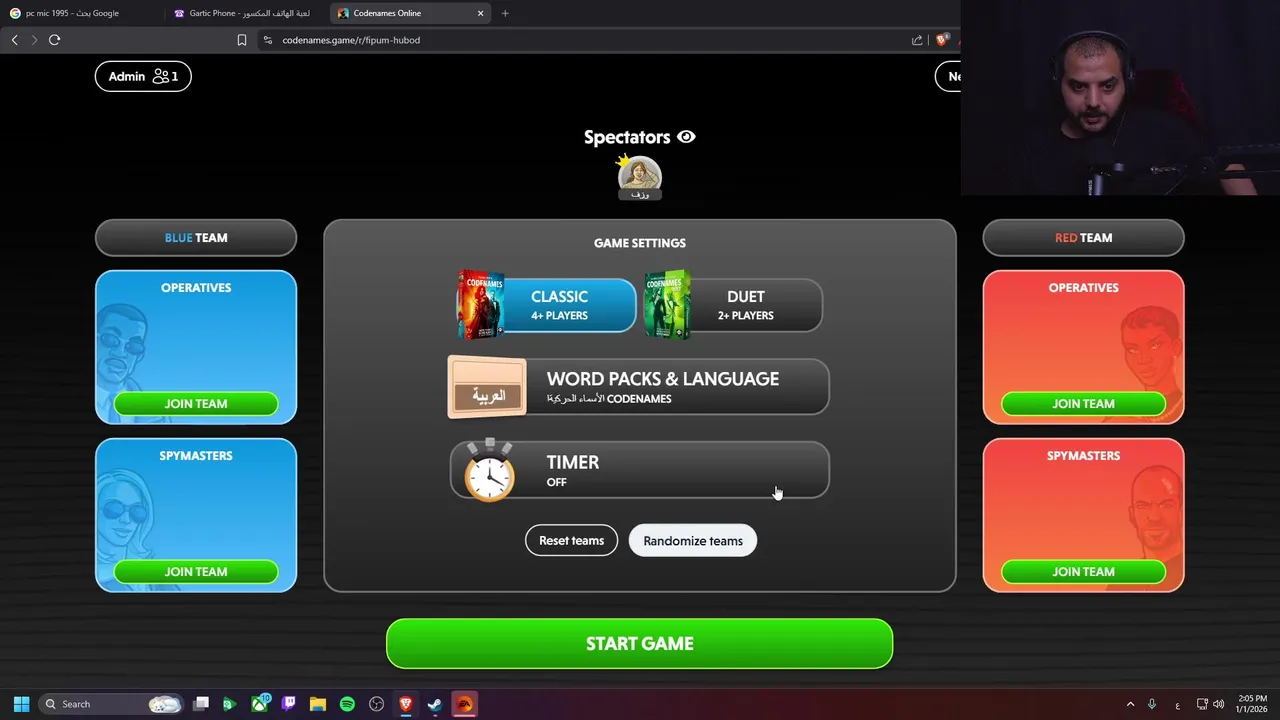This screenshot has height=720, width=1280.
Task: Switch input language in tray
Action: click(x=1177, y=704)
